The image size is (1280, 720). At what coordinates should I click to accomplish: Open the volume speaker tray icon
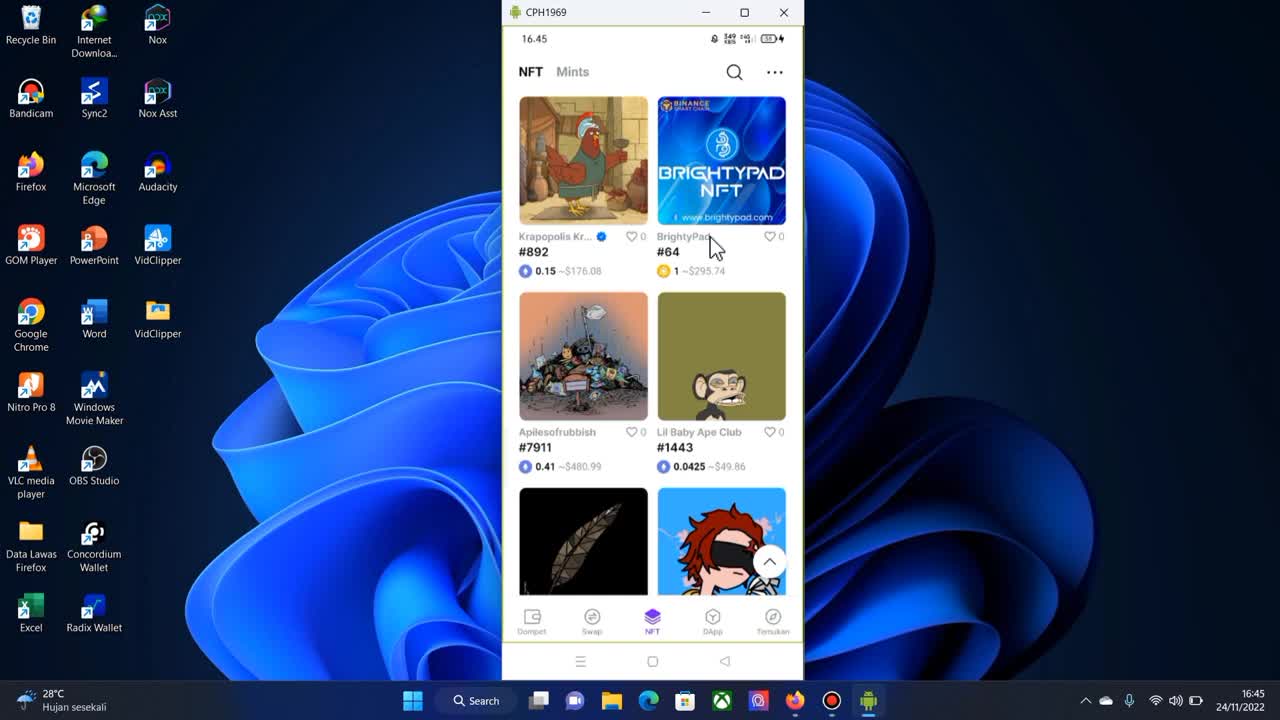point(1176,701)
